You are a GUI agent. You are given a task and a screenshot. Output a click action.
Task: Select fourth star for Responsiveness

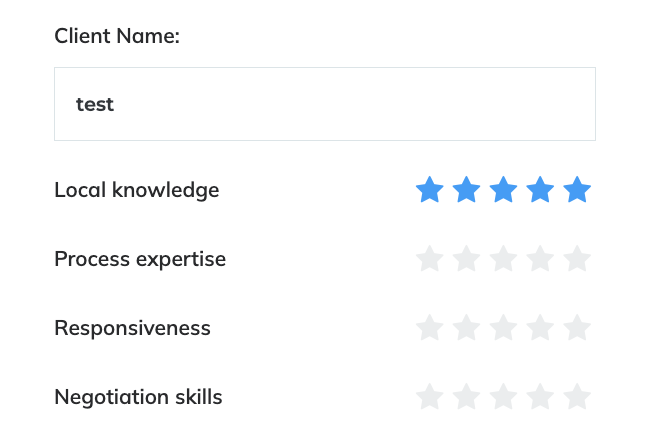pos(540,328)
